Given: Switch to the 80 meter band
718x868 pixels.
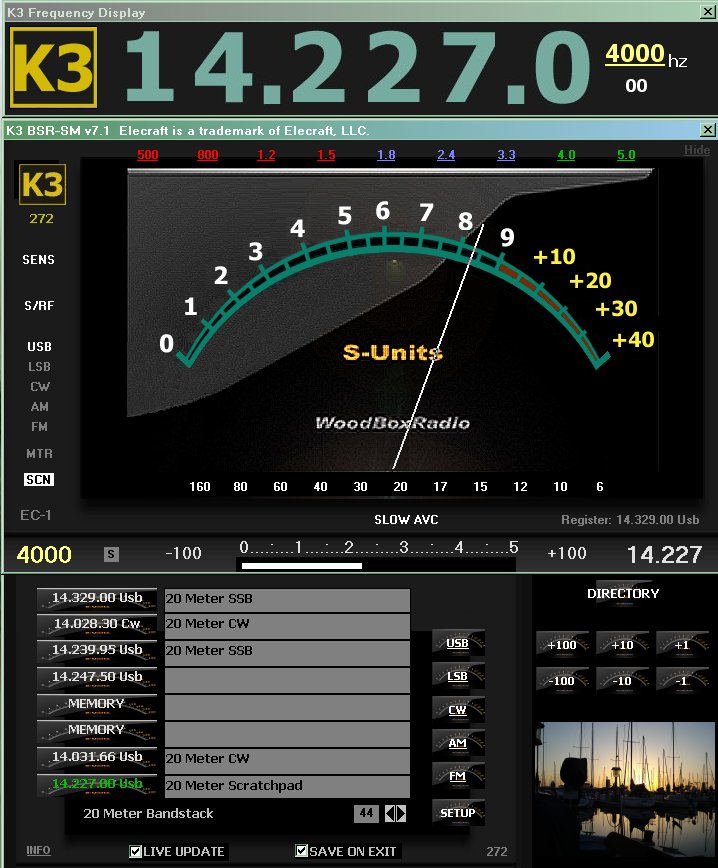Looking at the screenshot, I should 240,487.
